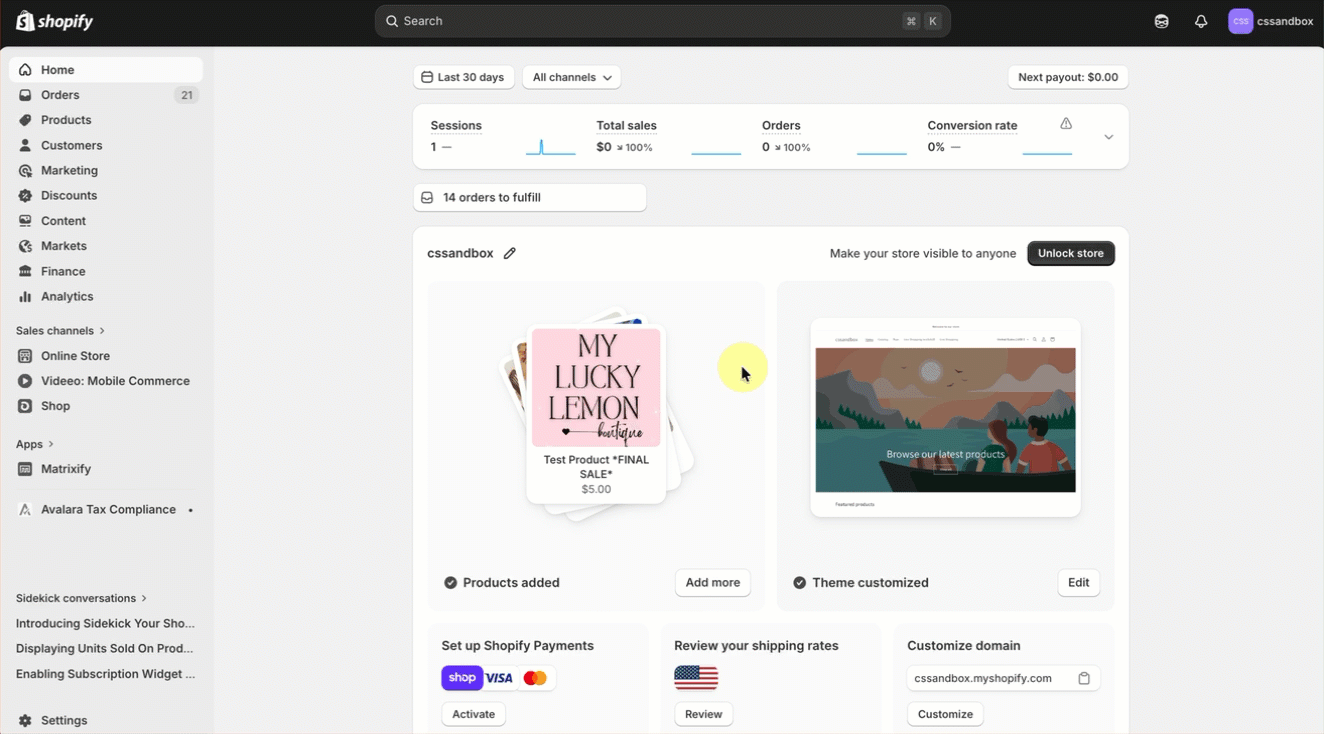Navigate to Analytics in the sidebar
The width and height of the screenshot is (1324, 734).
(67, 296)
